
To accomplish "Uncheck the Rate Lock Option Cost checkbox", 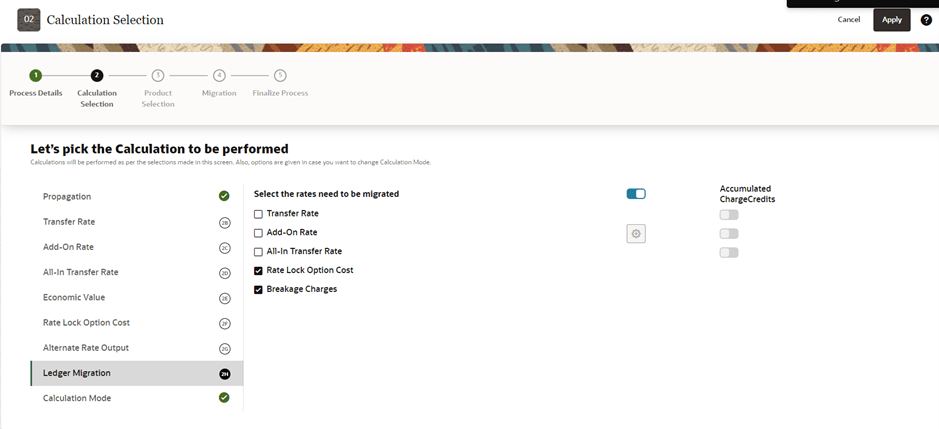I will click(x=258, y=271).
